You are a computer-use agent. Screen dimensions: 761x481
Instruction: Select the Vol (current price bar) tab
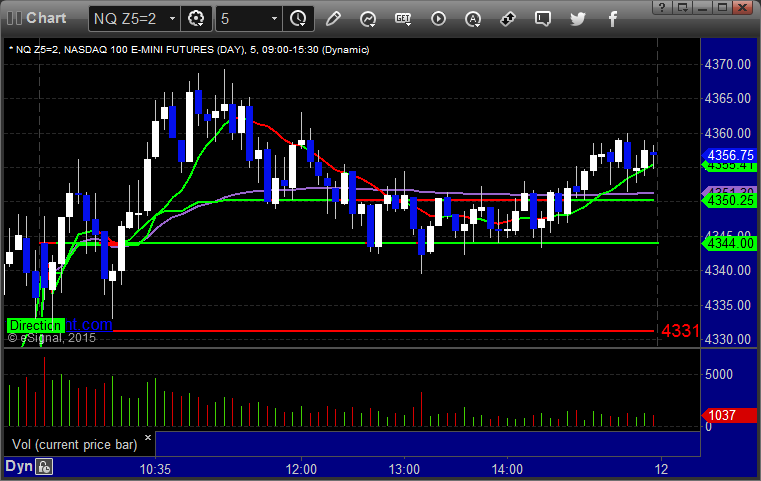[x=74, y=443]
